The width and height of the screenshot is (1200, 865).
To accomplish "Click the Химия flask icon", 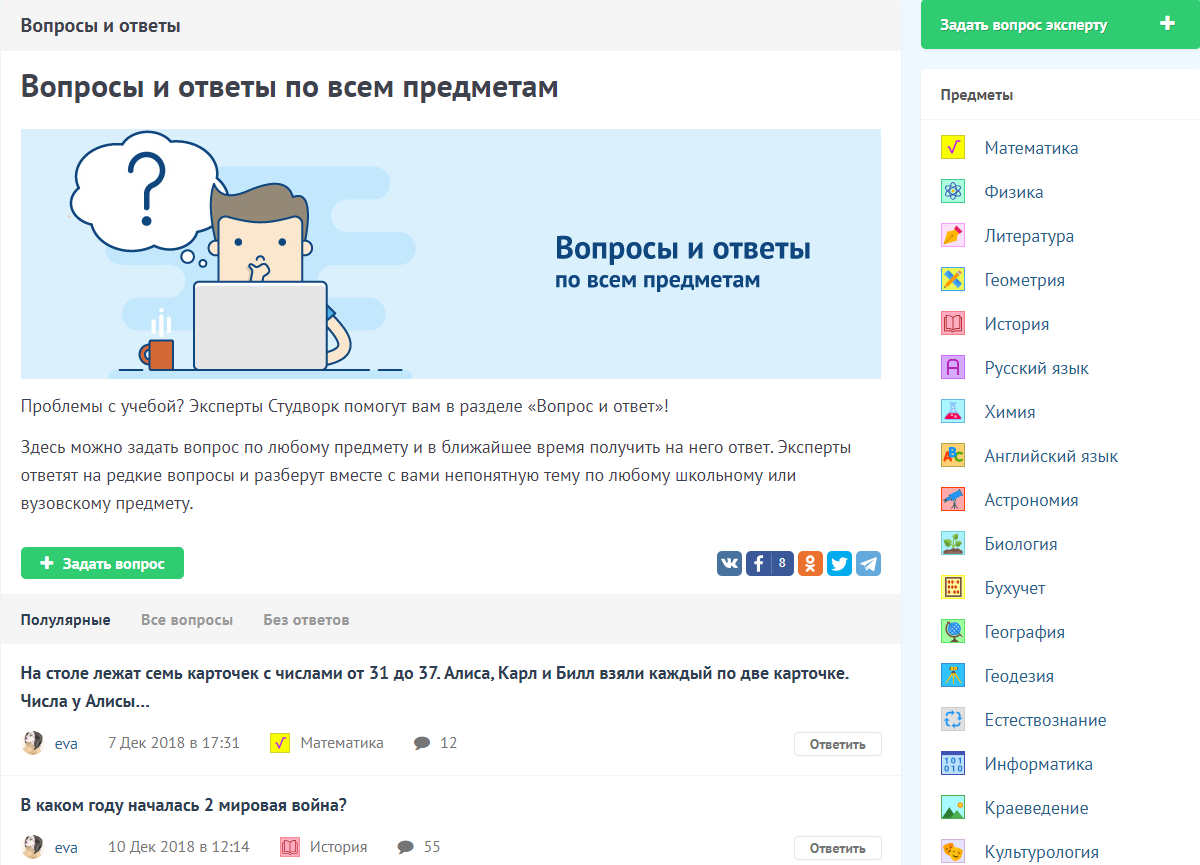I will [x=953, y=412].
